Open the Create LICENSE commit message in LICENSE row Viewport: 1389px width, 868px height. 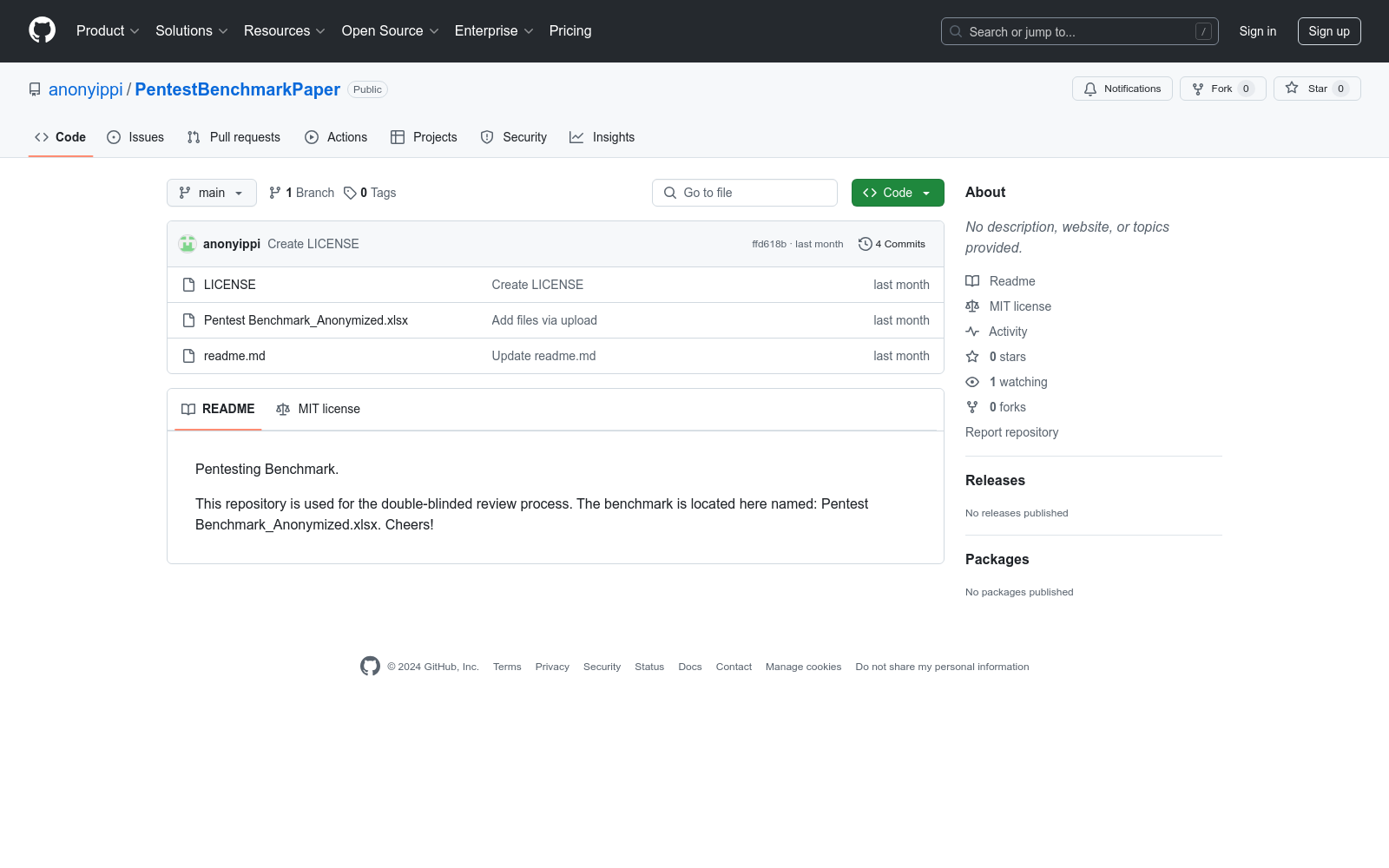[537, 285]
